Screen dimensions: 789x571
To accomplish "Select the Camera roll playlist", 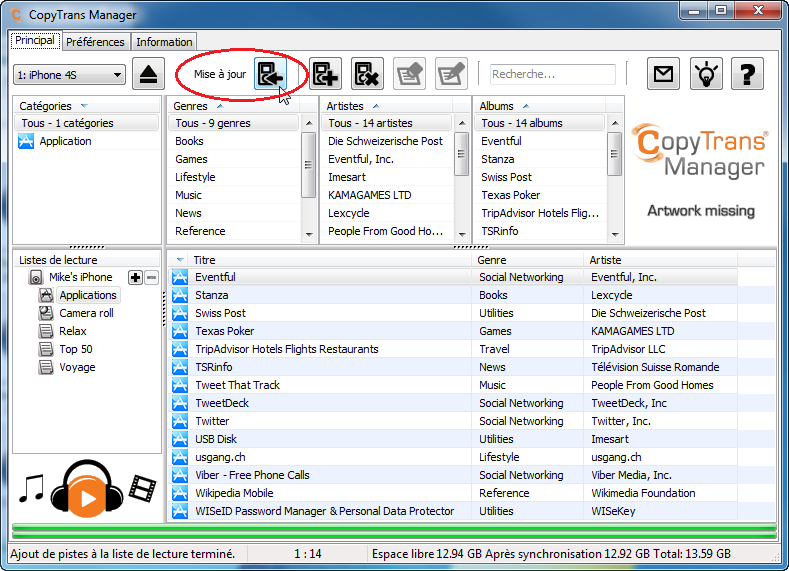I will pos(86,313).
